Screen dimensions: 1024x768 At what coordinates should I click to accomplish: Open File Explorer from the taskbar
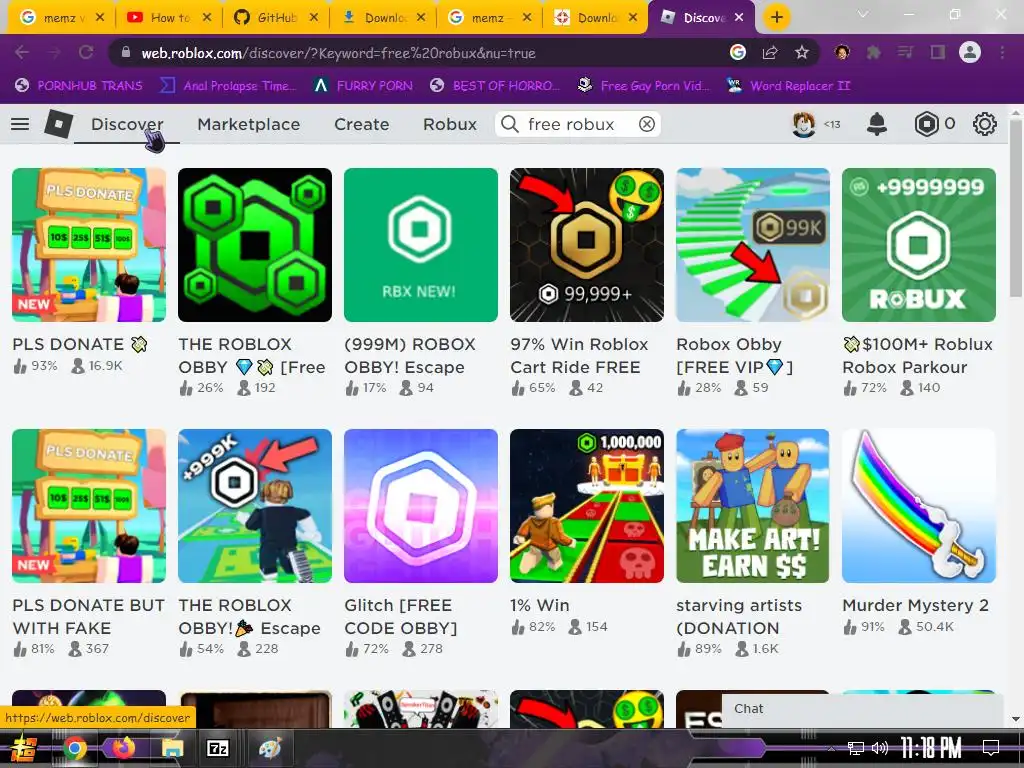tap(172, 748)
